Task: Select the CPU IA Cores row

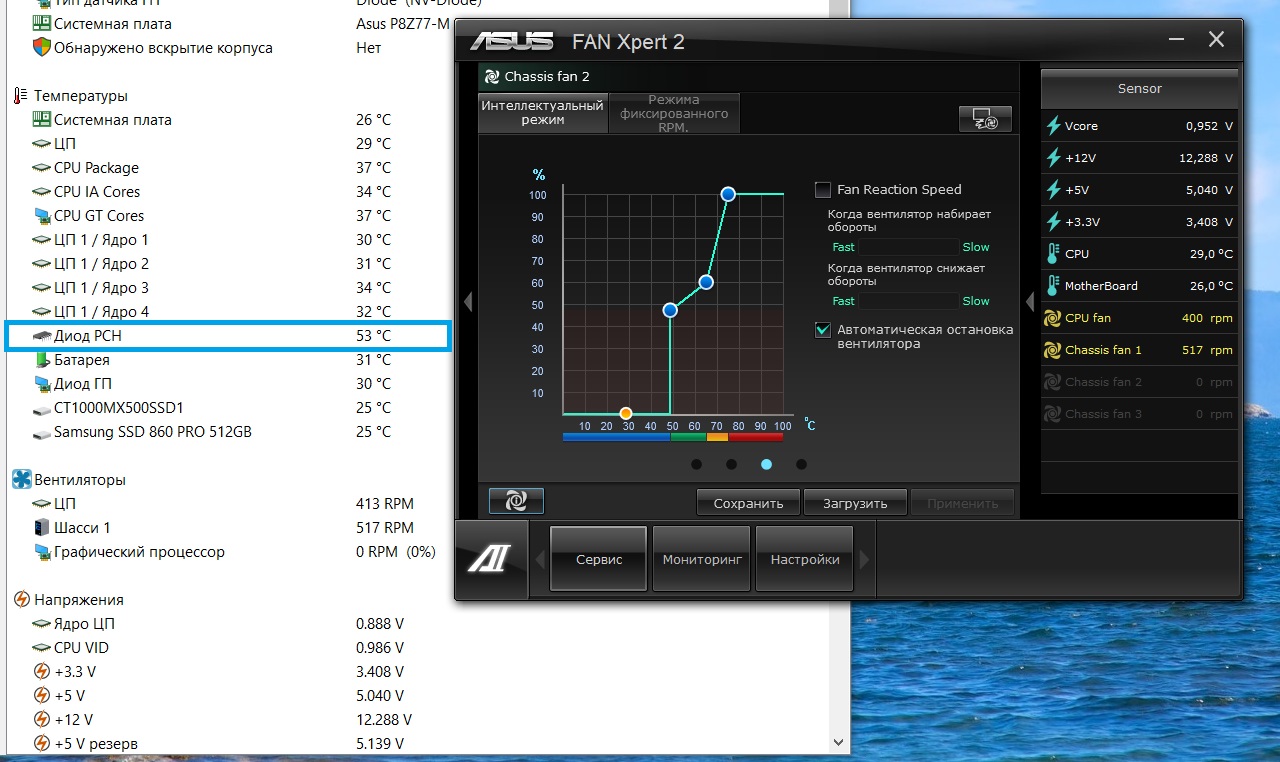Action: (228, 192)
